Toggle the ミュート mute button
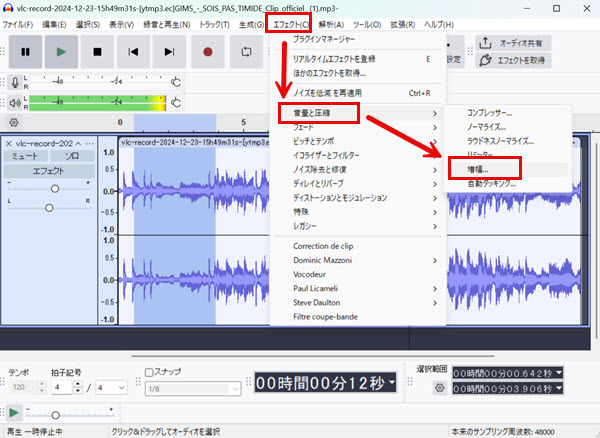 [x=25, y=156]
